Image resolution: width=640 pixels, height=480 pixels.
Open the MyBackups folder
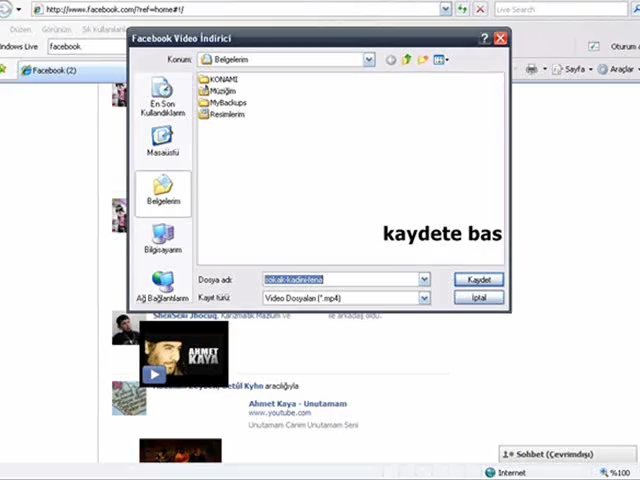pos(223,102)
